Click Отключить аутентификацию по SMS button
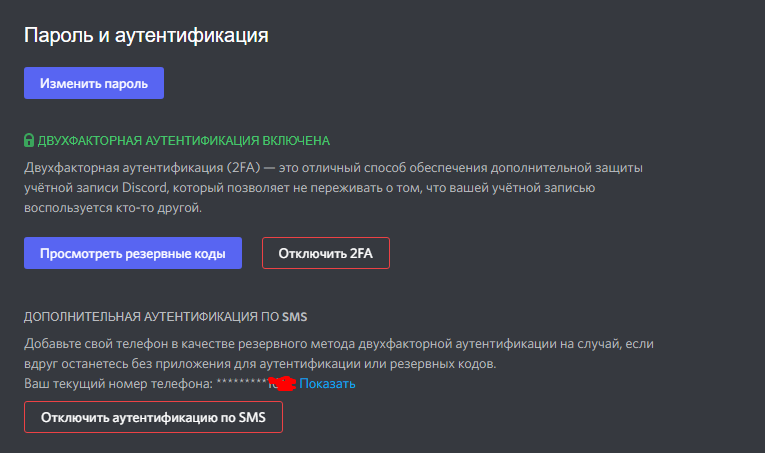765x453 pixels. pos(153,417)
